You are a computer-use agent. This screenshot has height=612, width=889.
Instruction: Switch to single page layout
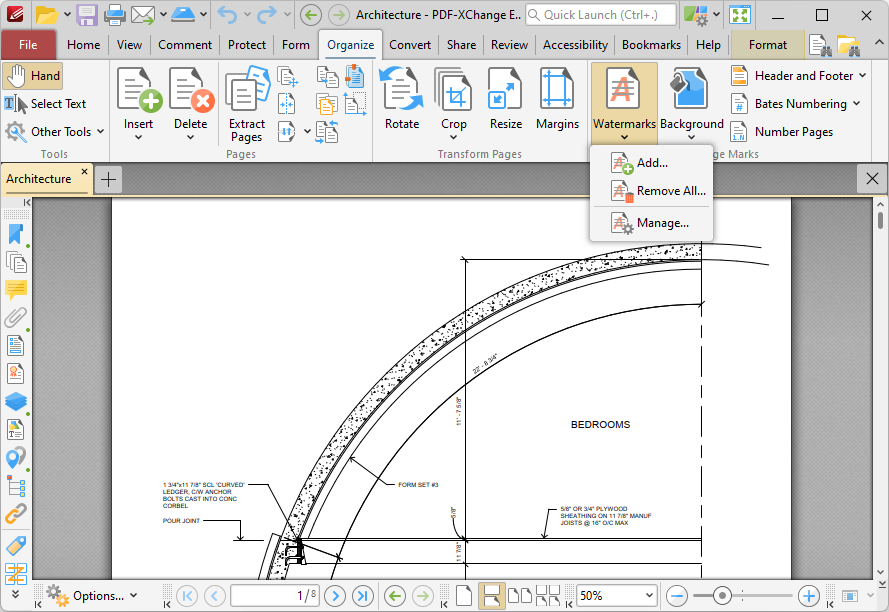click(464, 596)
